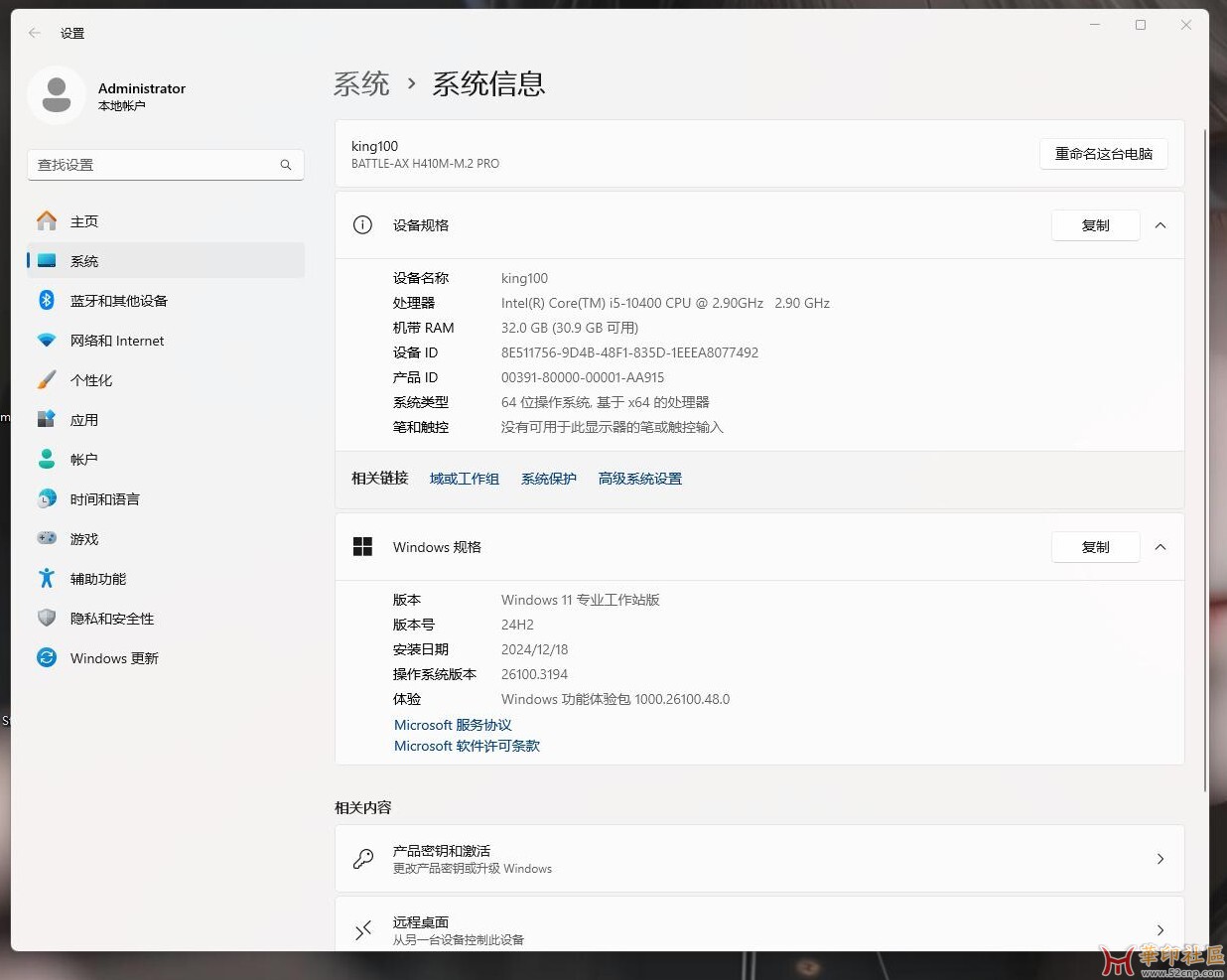Click the 远程桌面 card title

421,922
